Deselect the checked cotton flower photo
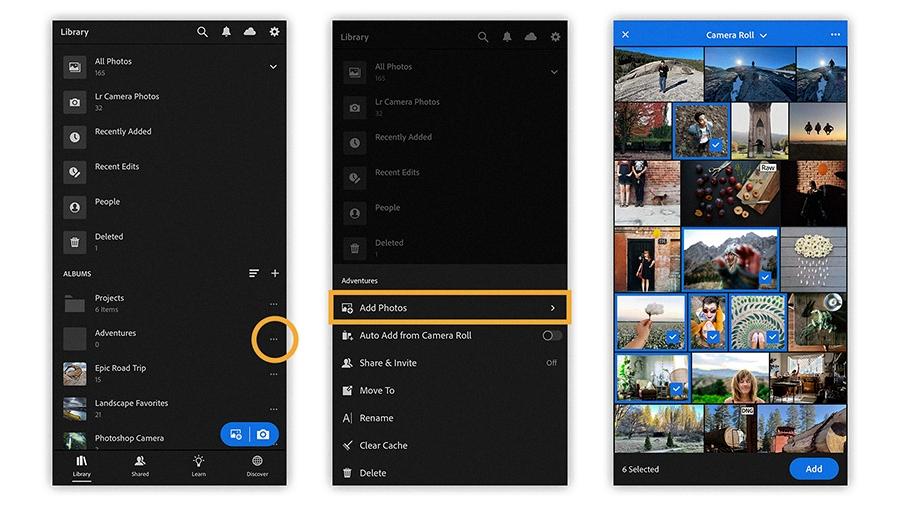This screenshot has height=506, width=900. click(x=650, y=322)
